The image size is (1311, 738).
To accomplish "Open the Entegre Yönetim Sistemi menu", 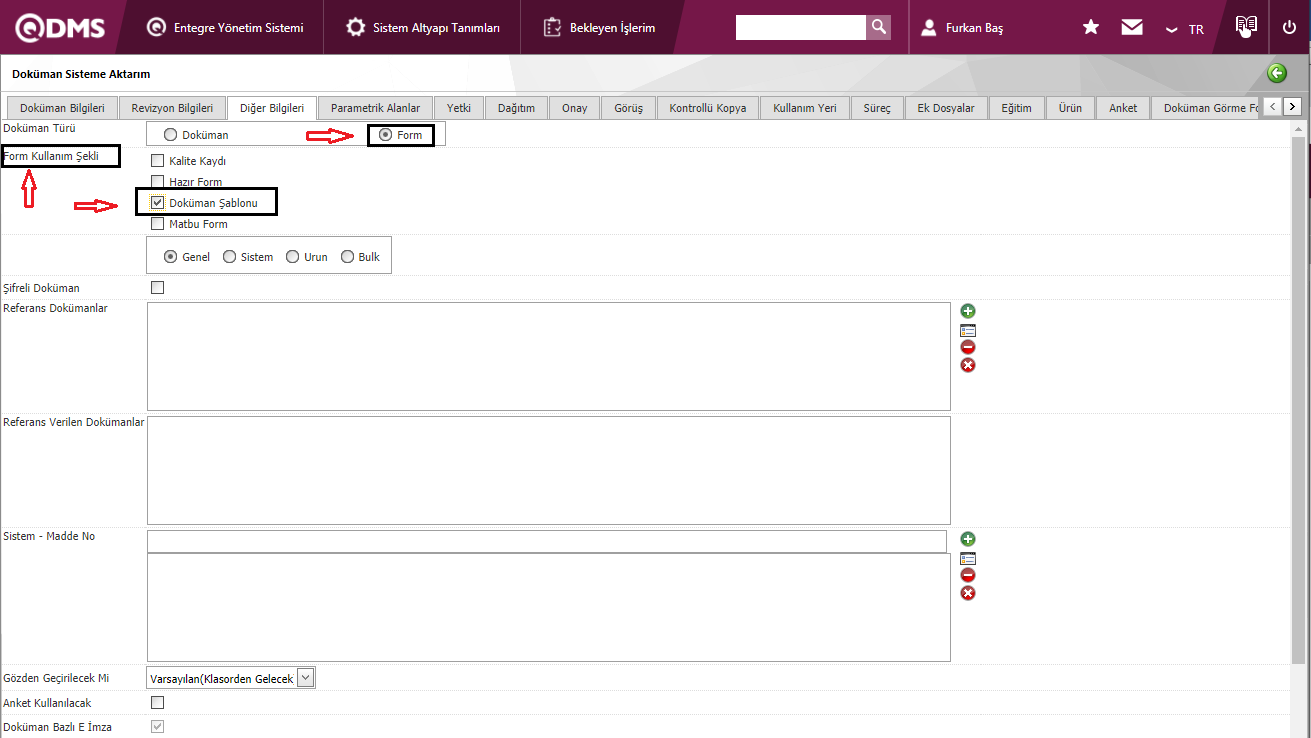I will pyautogui.click(x=225, y=28).
